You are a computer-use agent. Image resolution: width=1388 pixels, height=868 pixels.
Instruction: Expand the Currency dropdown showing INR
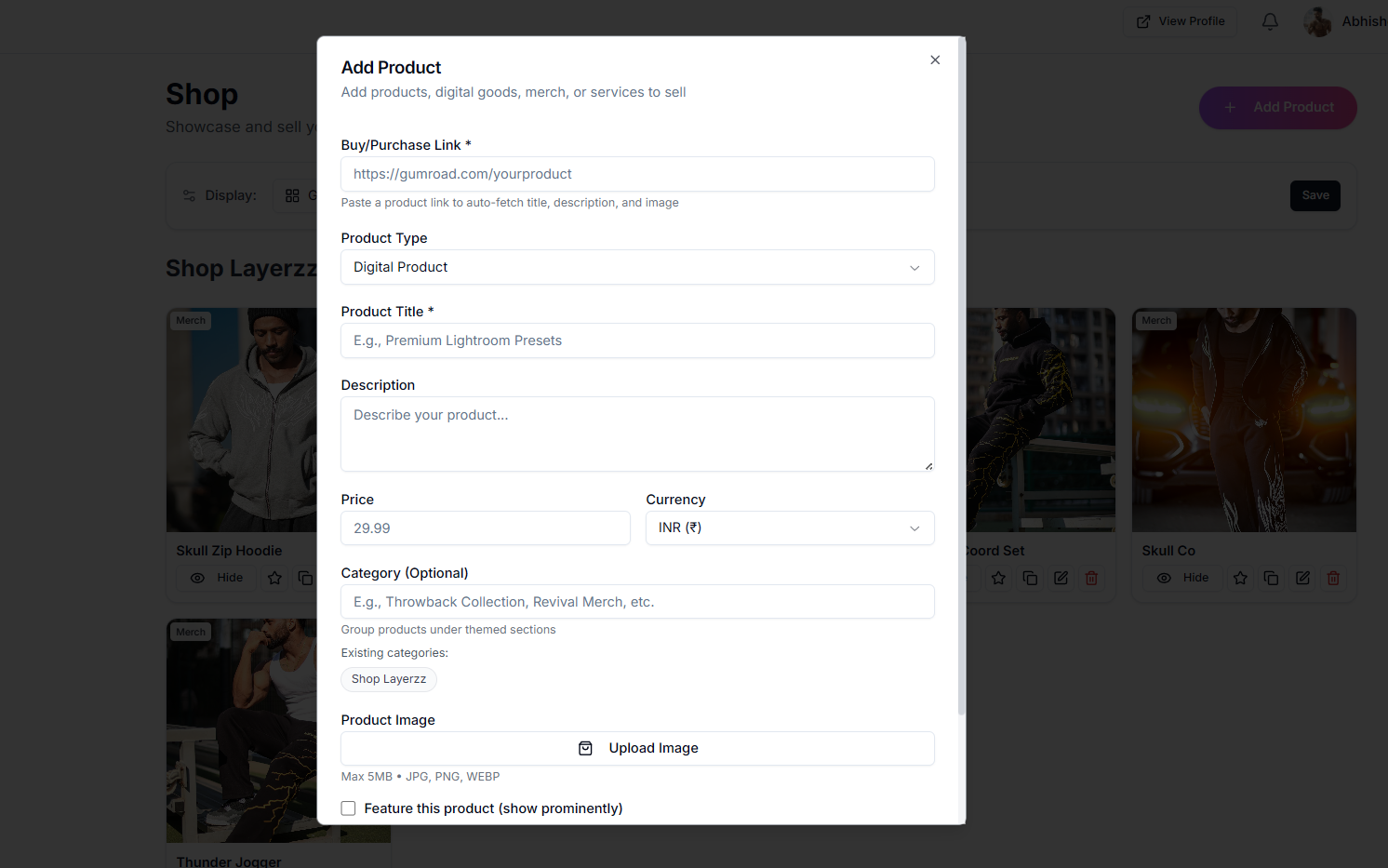(x=790, y=528)
